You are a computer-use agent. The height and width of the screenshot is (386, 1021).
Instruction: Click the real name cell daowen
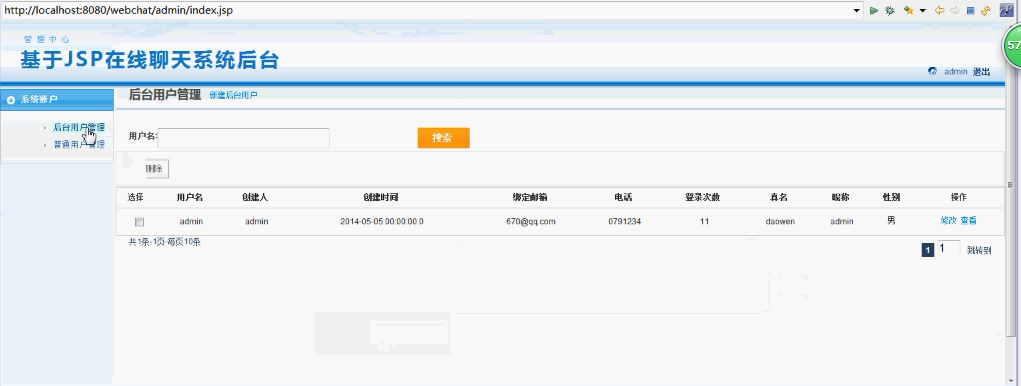click(780, 221)
